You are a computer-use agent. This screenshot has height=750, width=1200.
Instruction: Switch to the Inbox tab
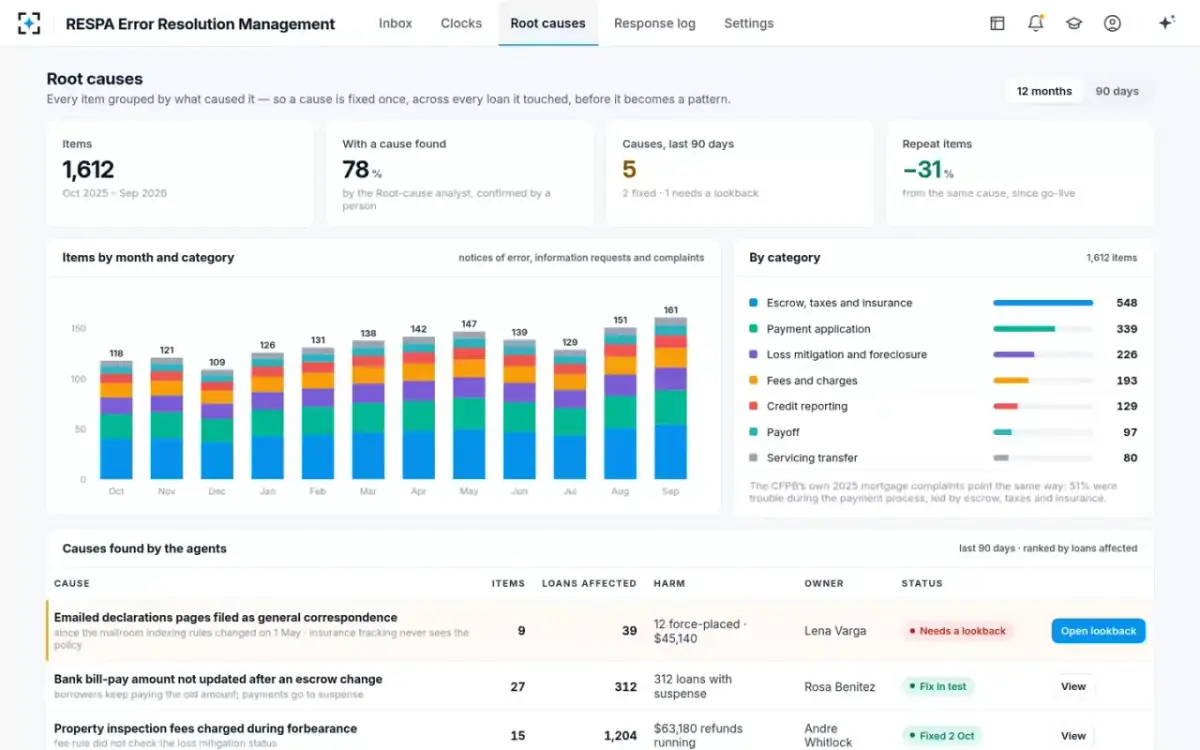[395, 23]
